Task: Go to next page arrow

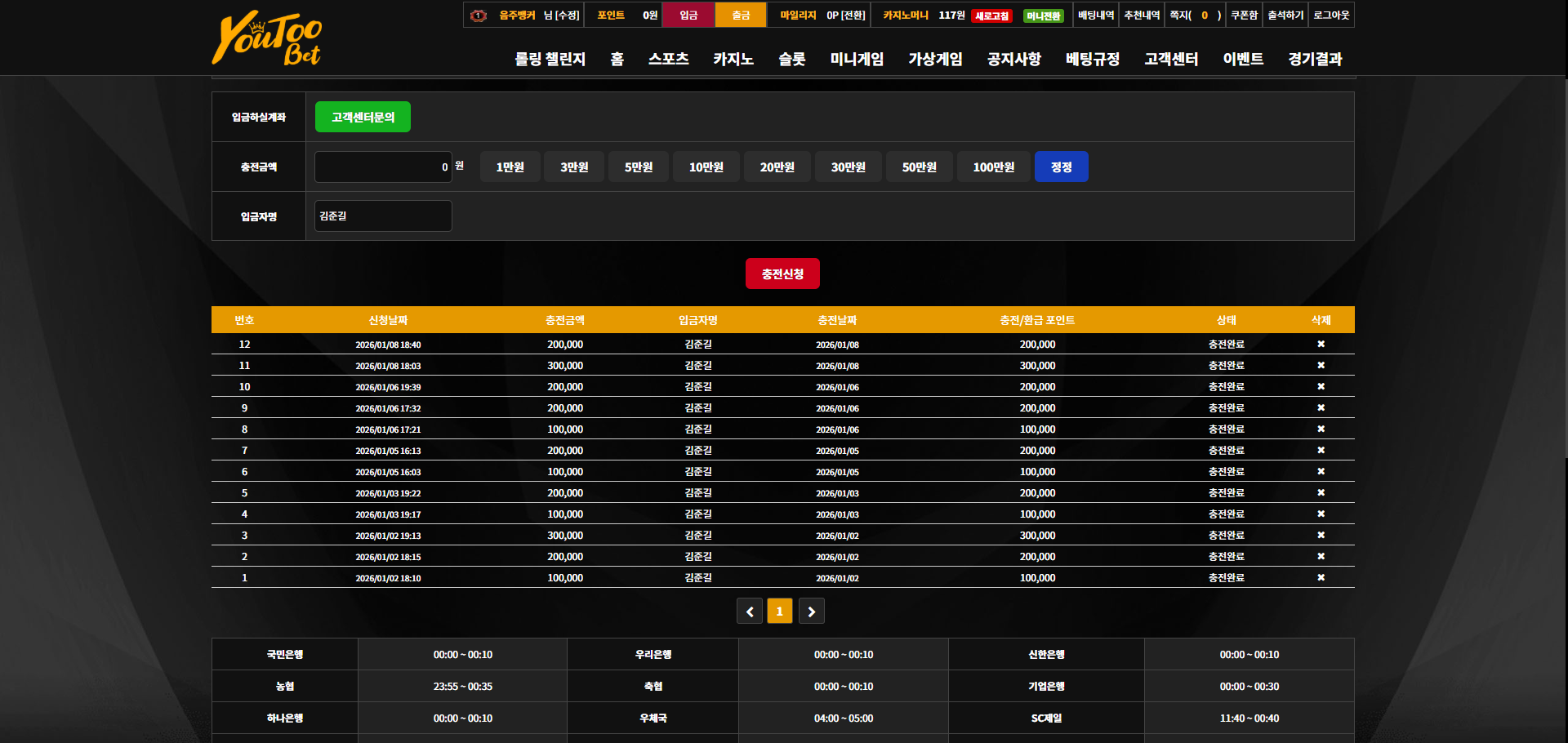Action: tap(811, 611)
